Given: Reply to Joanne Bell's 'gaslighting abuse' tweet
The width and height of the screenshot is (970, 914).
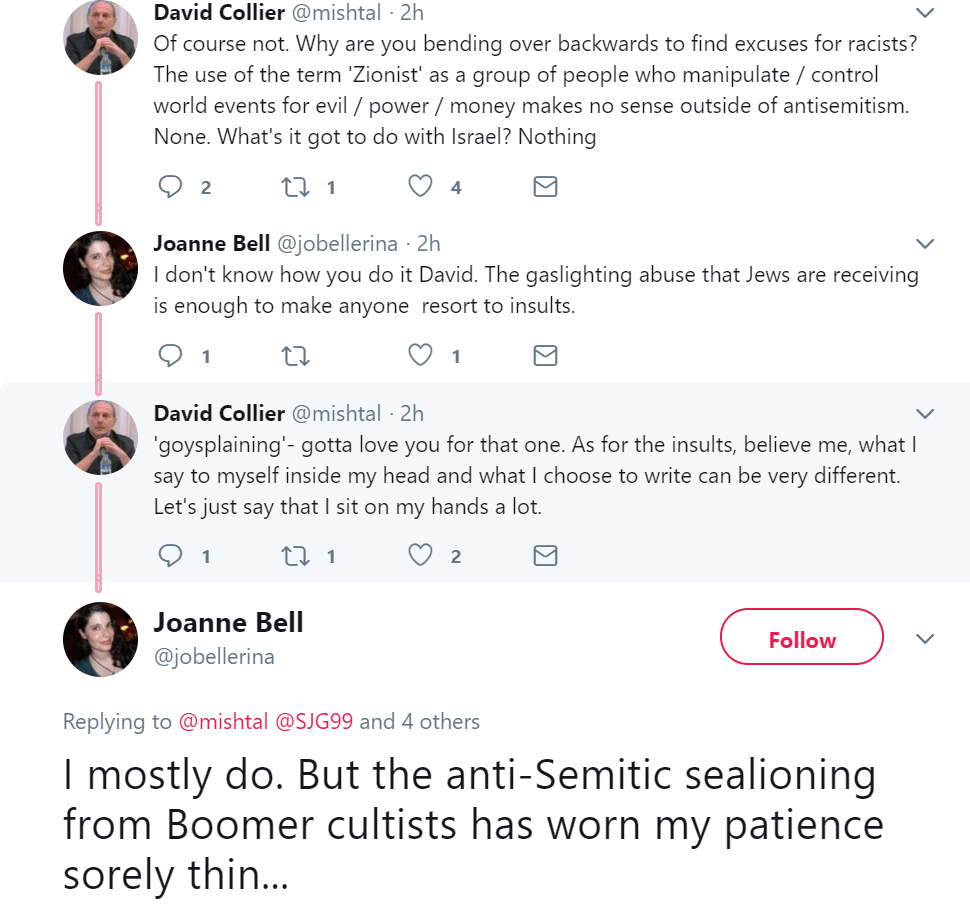Looking at the screenshot, I should 171,356.
